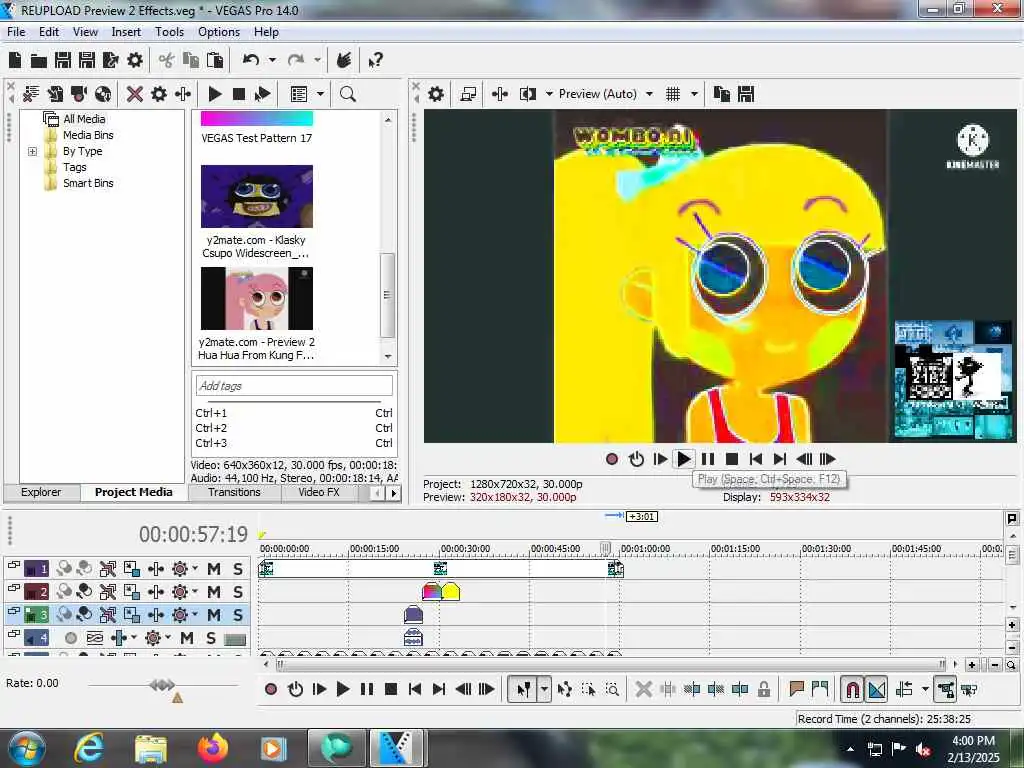Click Split Screen View icon
Viewport: 1024px width, 768px height.
point(528,94)
